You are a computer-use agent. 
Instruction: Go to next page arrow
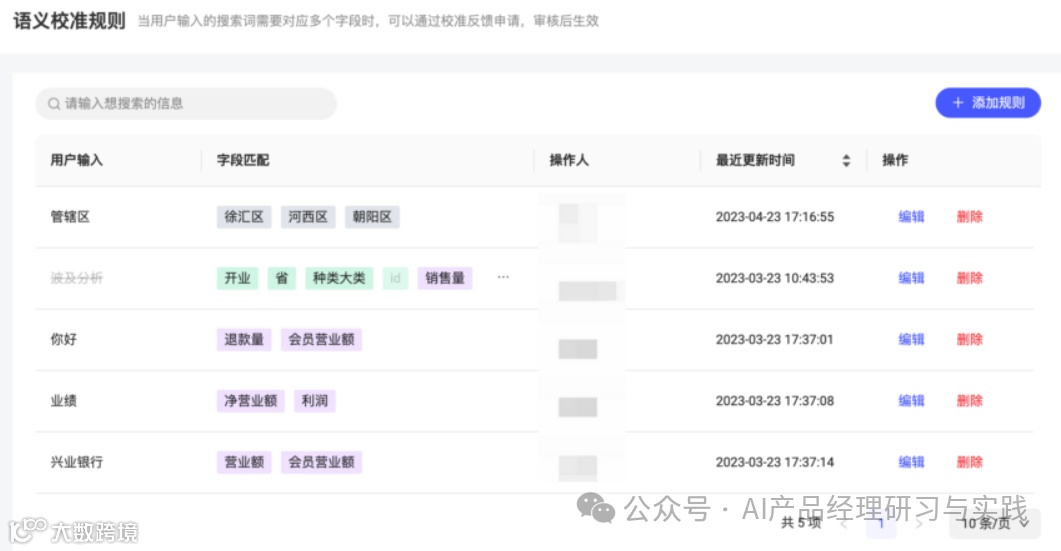pos(919,523)
